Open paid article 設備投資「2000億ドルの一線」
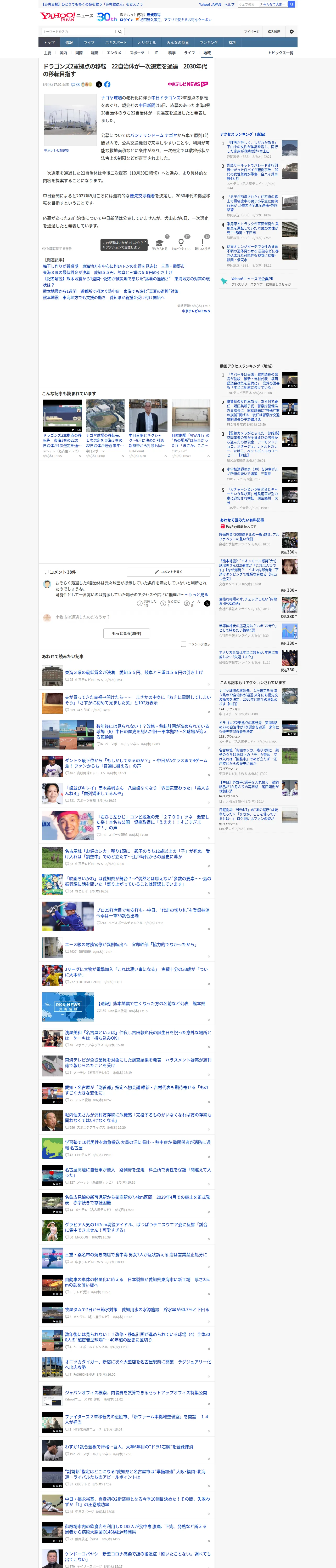The height and width of the screenshot is (1568, 336). 249,536
